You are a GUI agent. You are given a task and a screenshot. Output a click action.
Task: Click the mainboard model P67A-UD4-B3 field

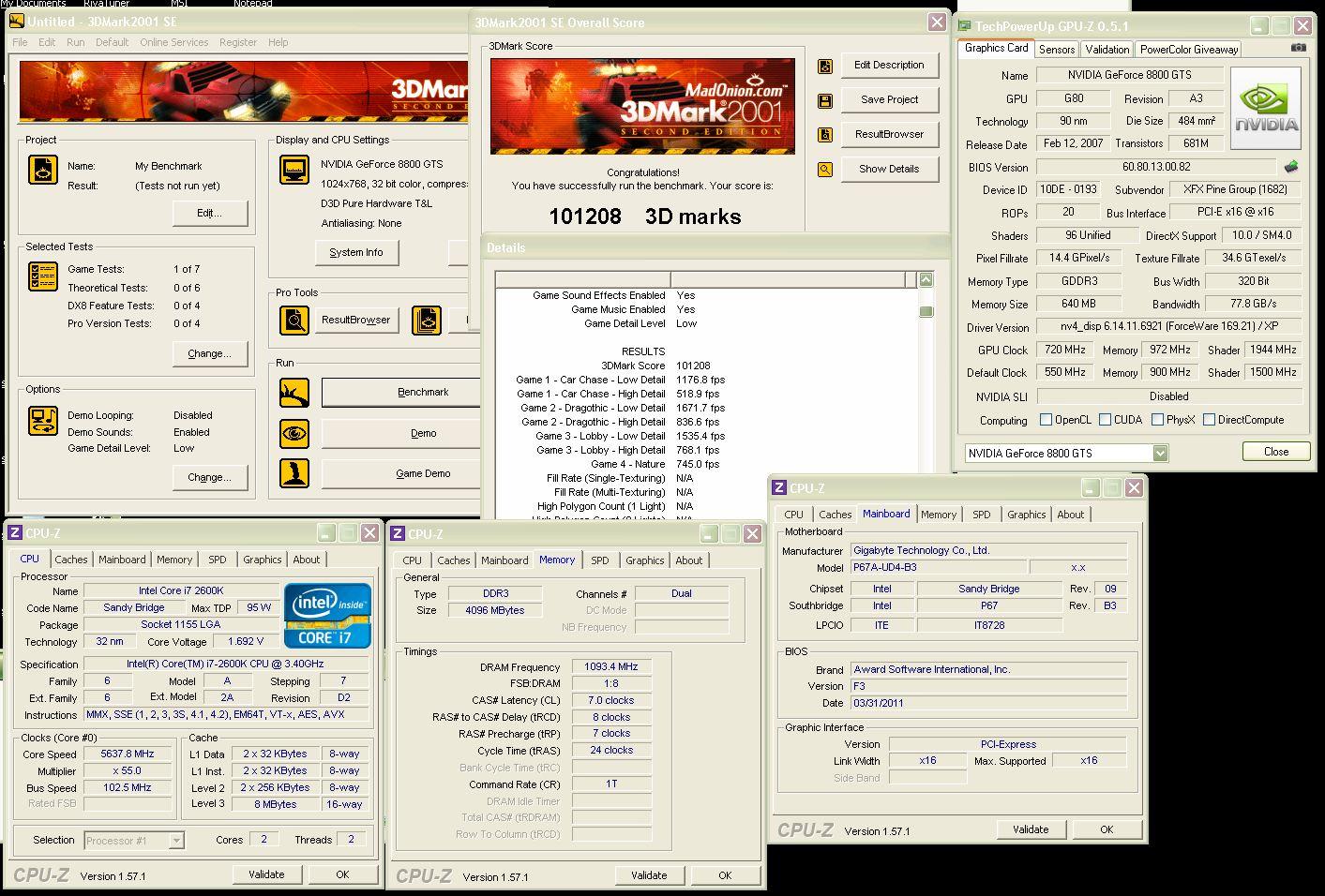coord(939,568)
